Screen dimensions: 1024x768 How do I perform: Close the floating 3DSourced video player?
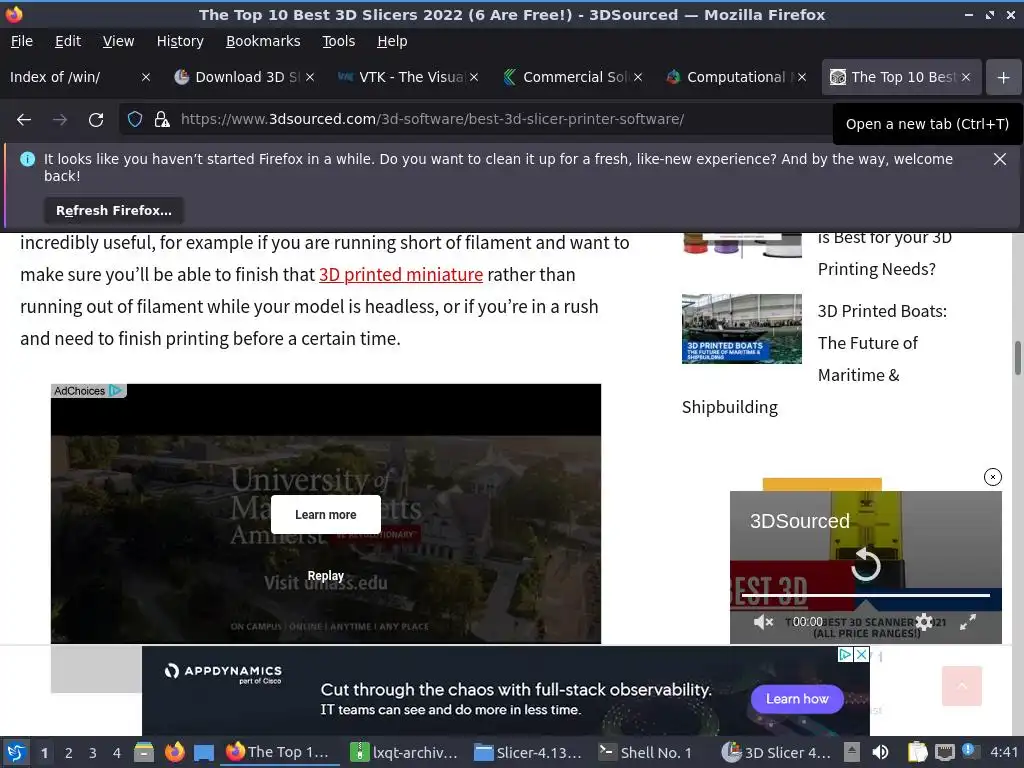[992, 477]
